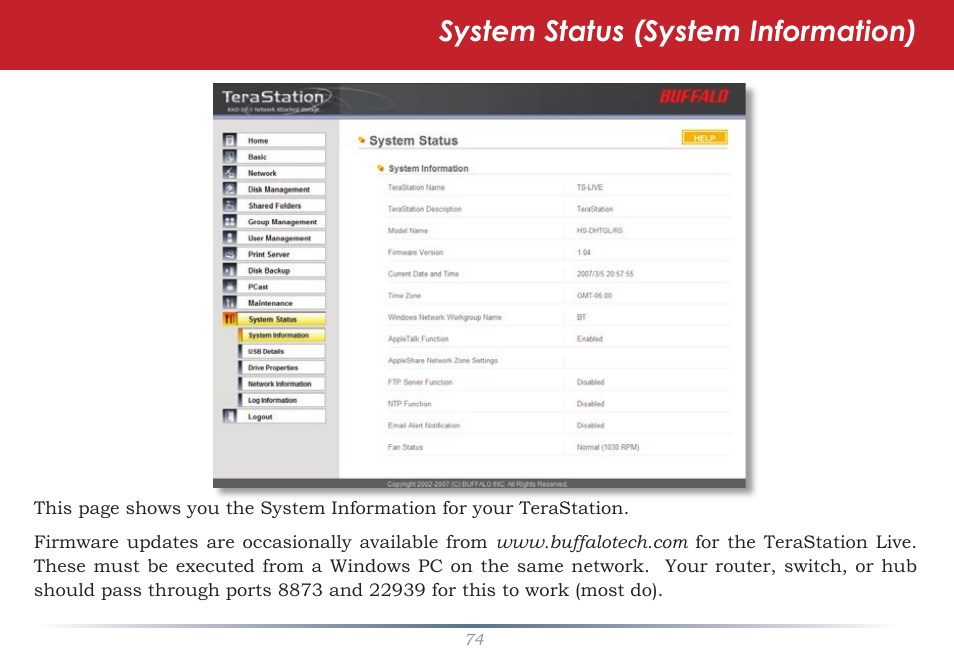Open PCast menu entry
The width and height of the screenshot is (954, 661).
[281, 287]
